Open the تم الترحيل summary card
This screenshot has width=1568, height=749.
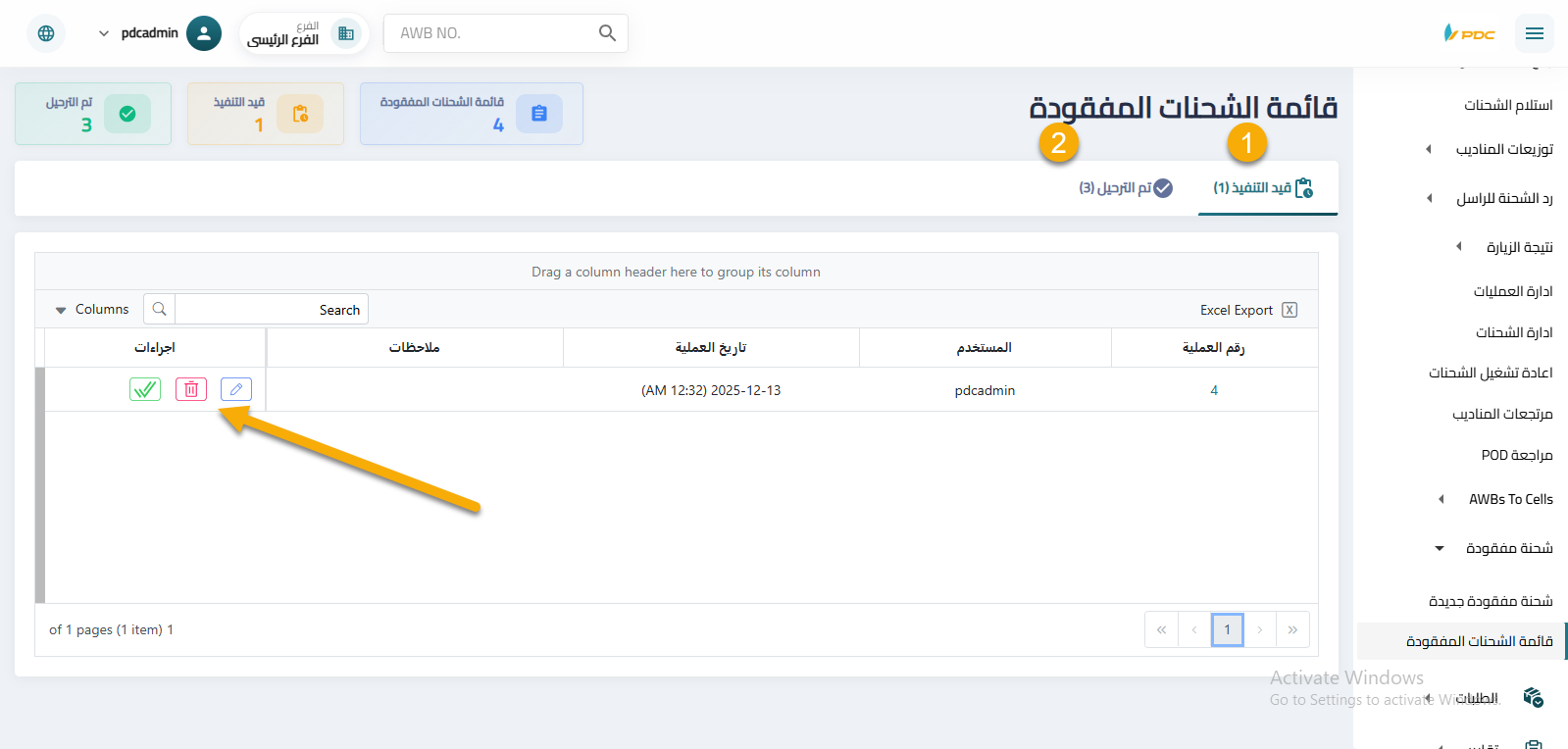pyautogui.click(x=93, y=114)
